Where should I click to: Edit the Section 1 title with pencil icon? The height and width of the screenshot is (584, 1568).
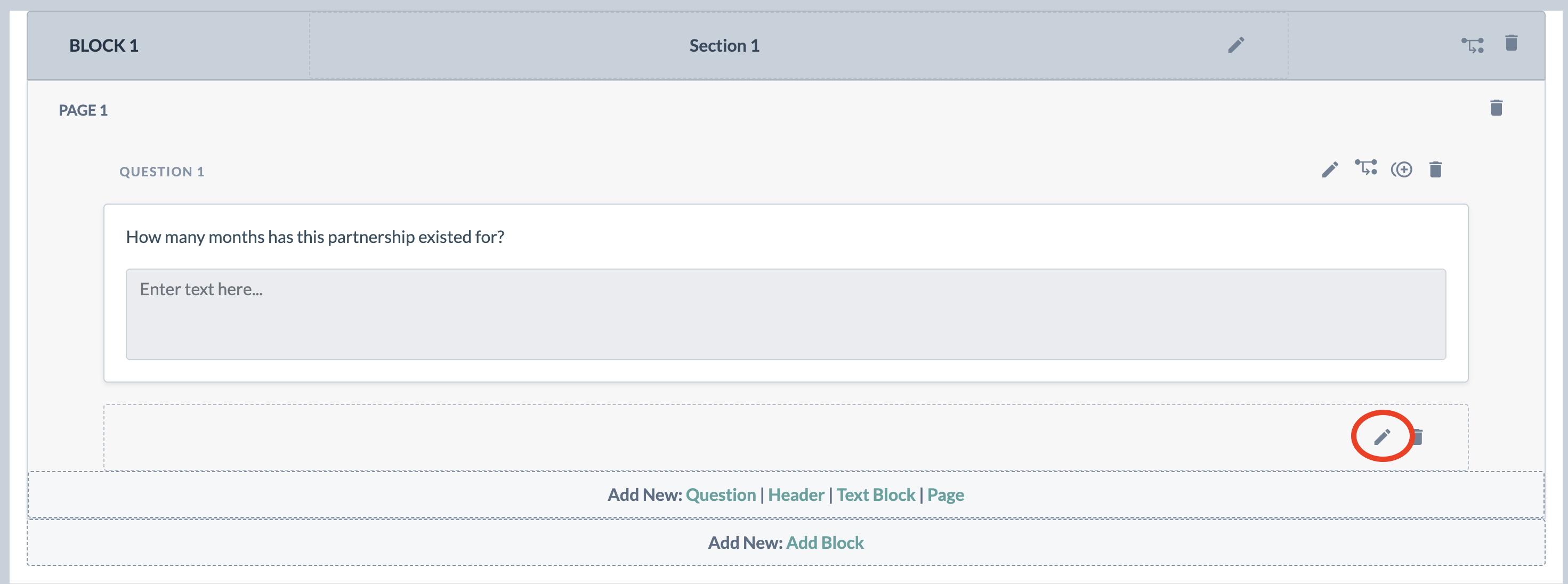coord(1235,45)
